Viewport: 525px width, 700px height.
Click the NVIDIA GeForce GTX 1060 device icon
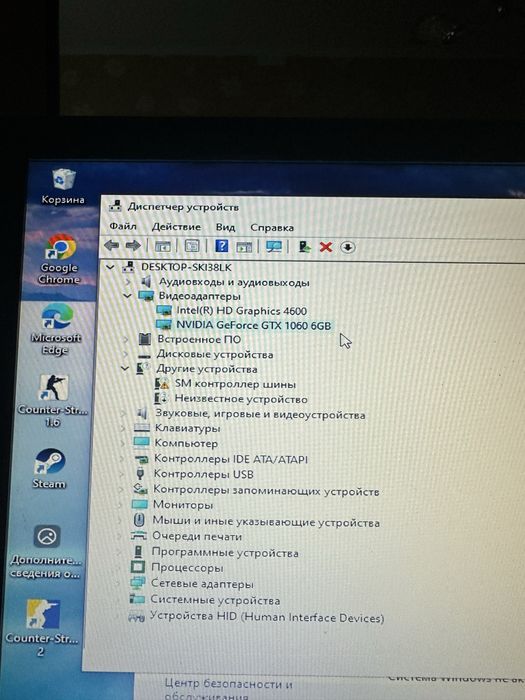[164, 325]
